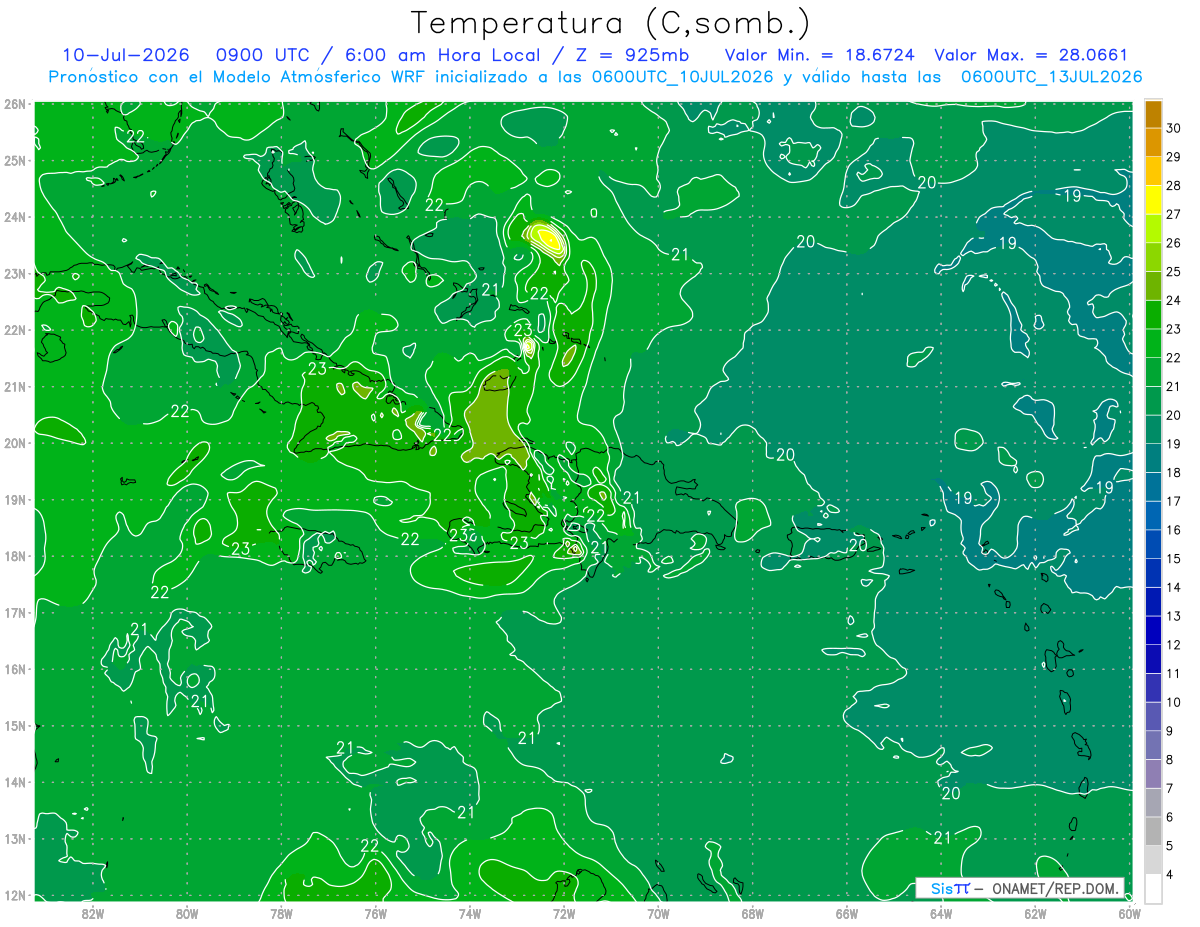Select the '10-Jul-2026' date text

click(x=124, y=54)
